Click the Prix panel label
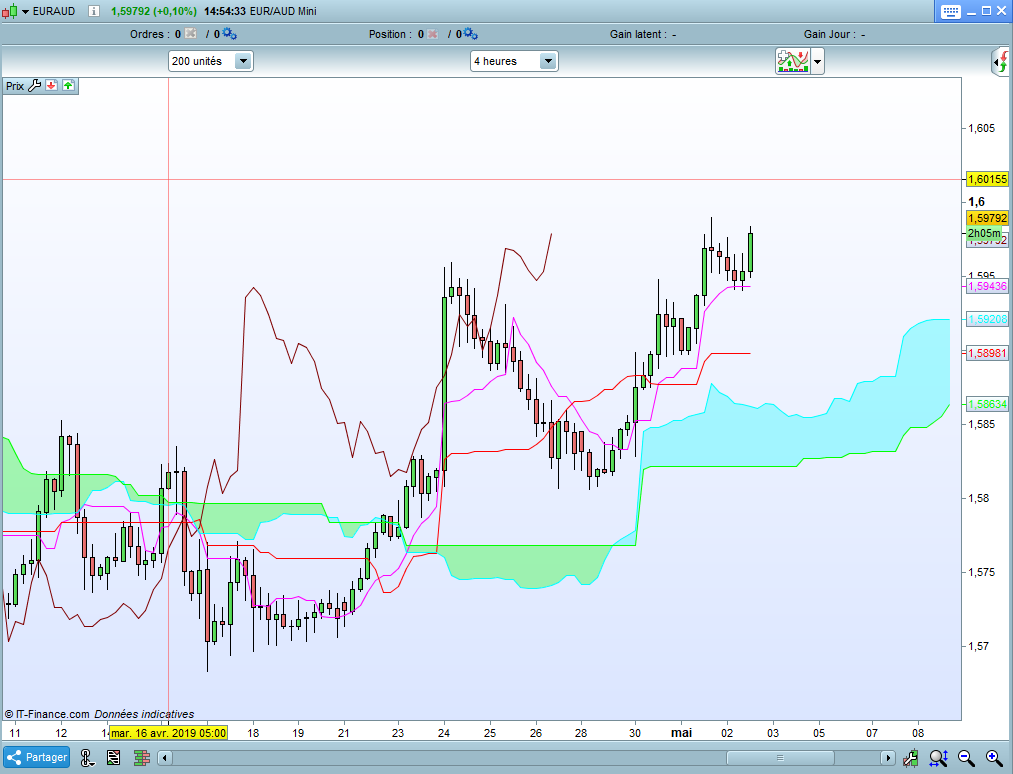 click(15, 86)
